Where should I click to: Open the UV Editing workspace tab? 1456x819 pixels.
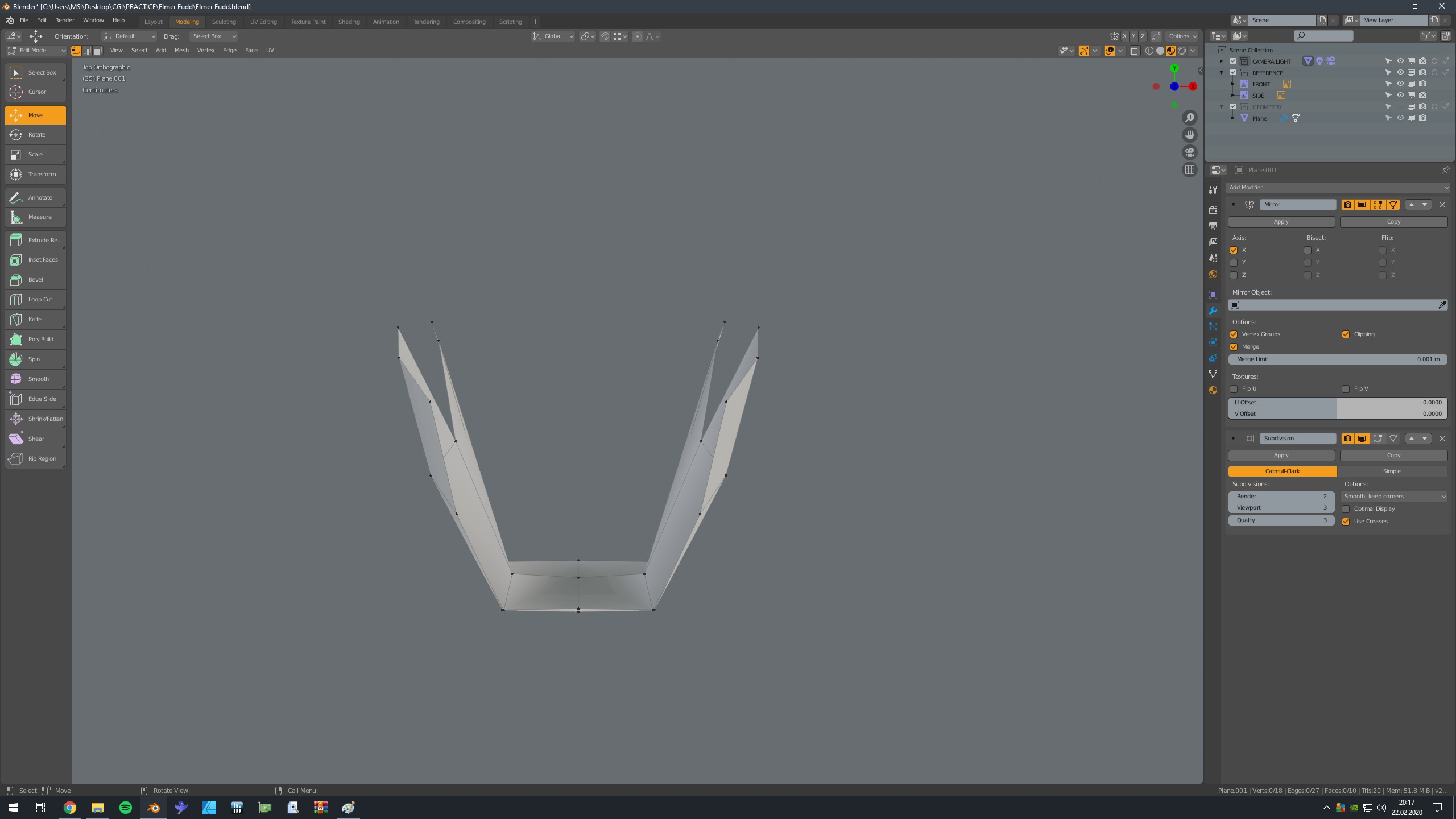(263, 22)
